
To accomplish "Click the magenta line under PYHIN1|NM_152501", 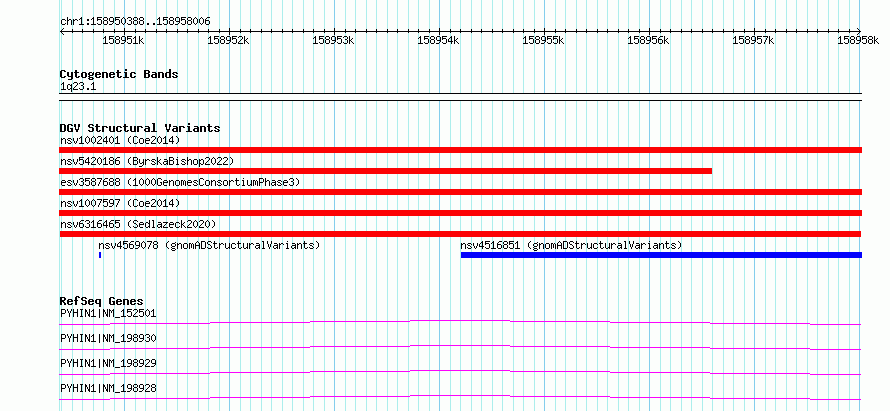I will point(460,322).
